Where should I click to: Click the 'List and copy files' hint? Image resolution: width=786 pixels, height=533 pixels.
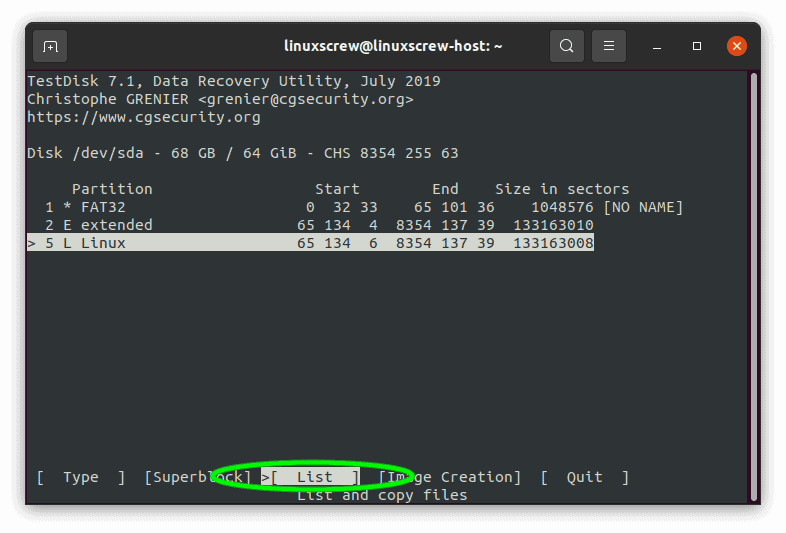click(x=382, y=495)
